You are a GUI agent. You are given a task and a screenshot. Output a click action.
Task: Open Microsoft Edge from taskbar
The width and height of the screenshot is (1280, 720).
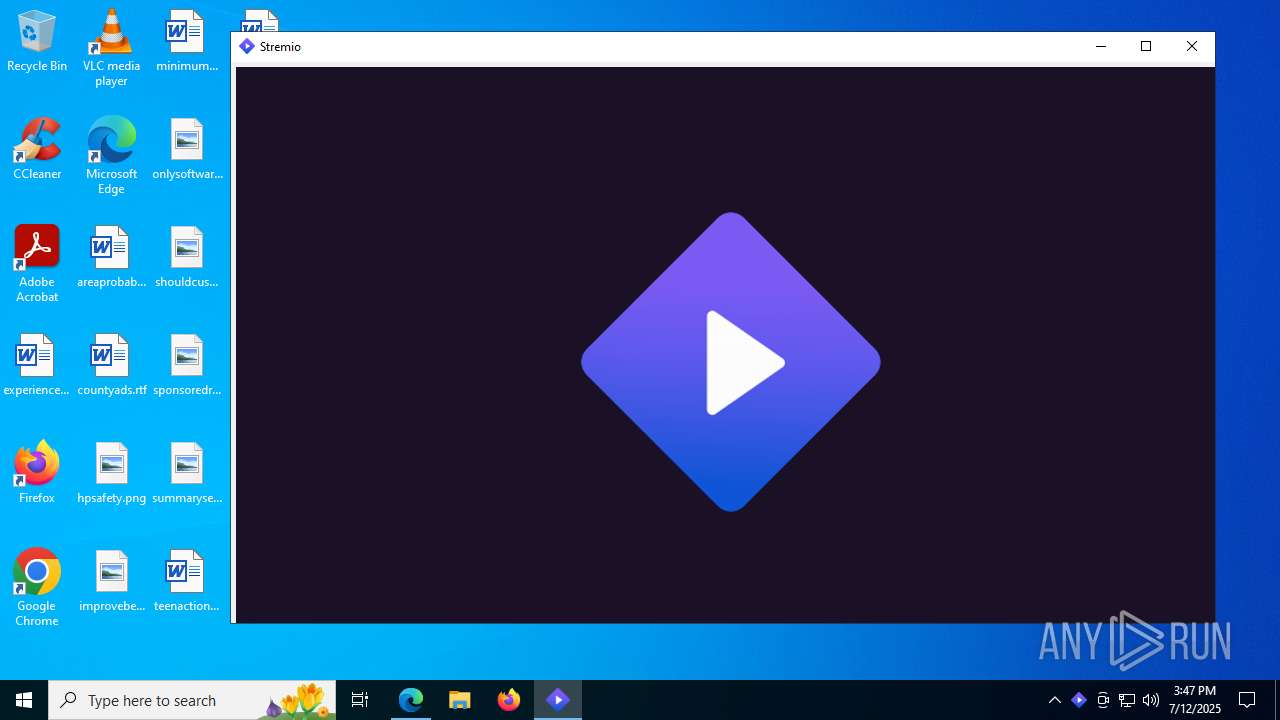pyautogui.click(x=411, y=700)
